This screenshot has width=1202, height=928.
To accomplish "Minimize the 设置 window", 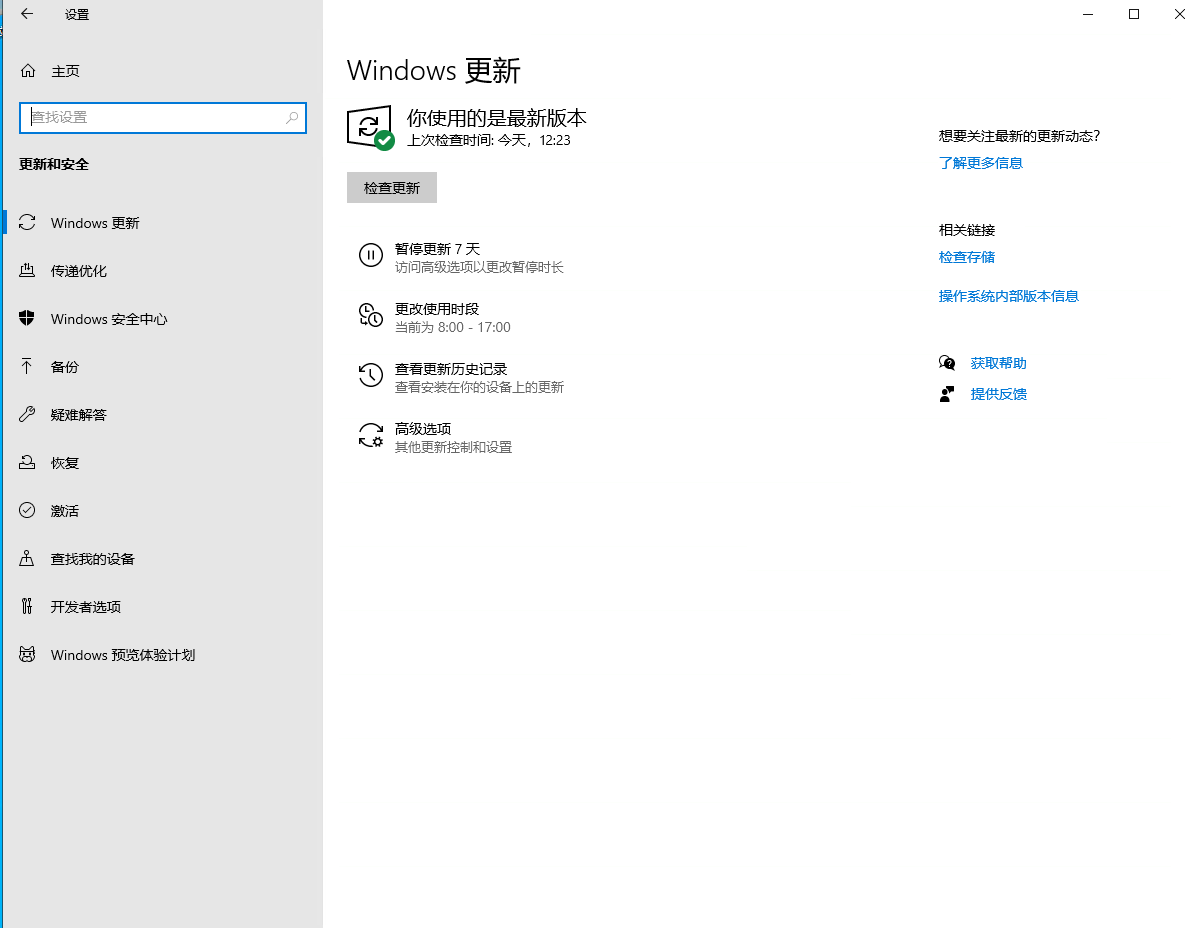I will click(x=1088, y=14).
